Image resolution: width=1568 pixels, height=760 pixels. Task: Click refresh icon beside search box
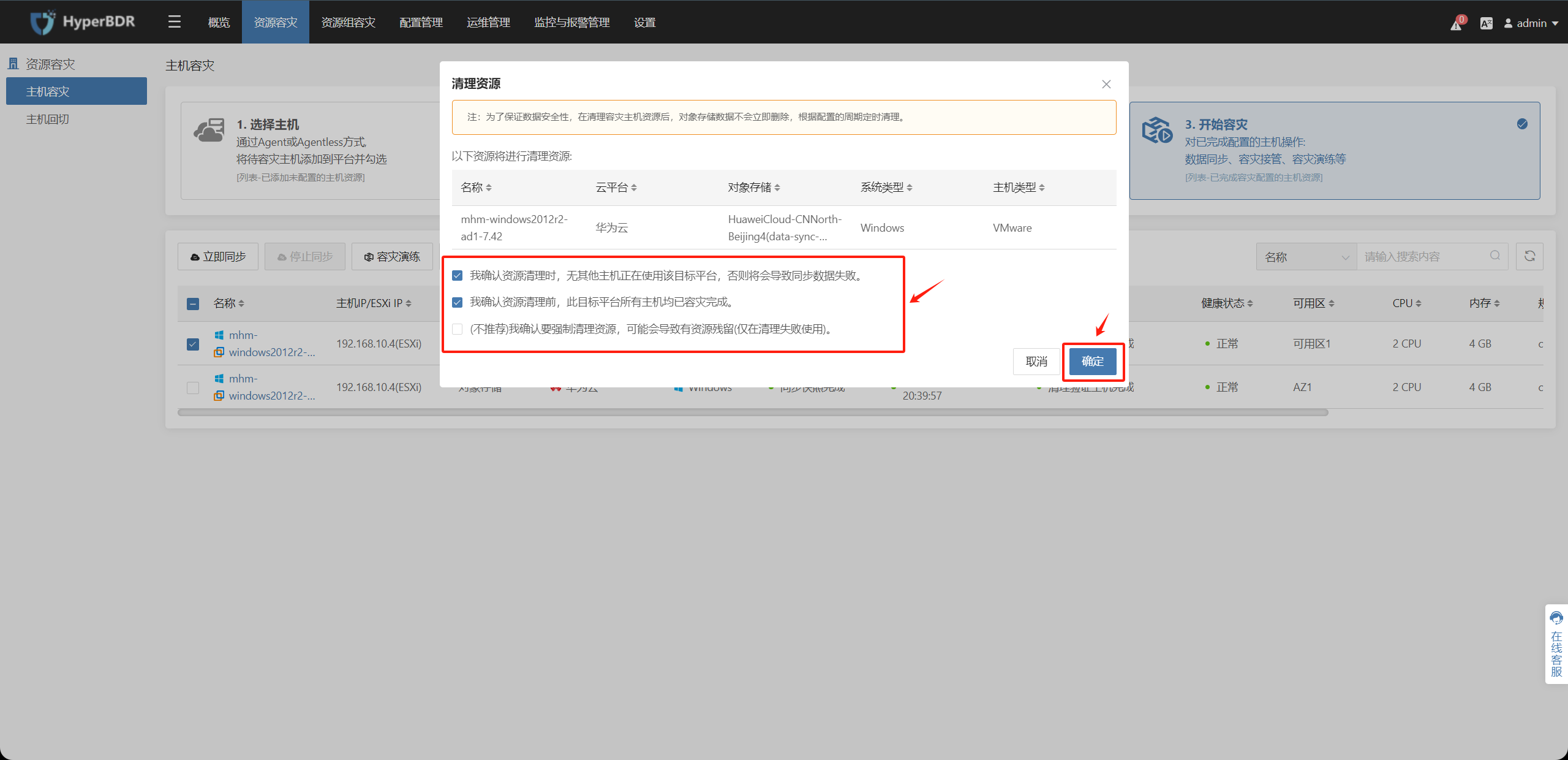1529,256
